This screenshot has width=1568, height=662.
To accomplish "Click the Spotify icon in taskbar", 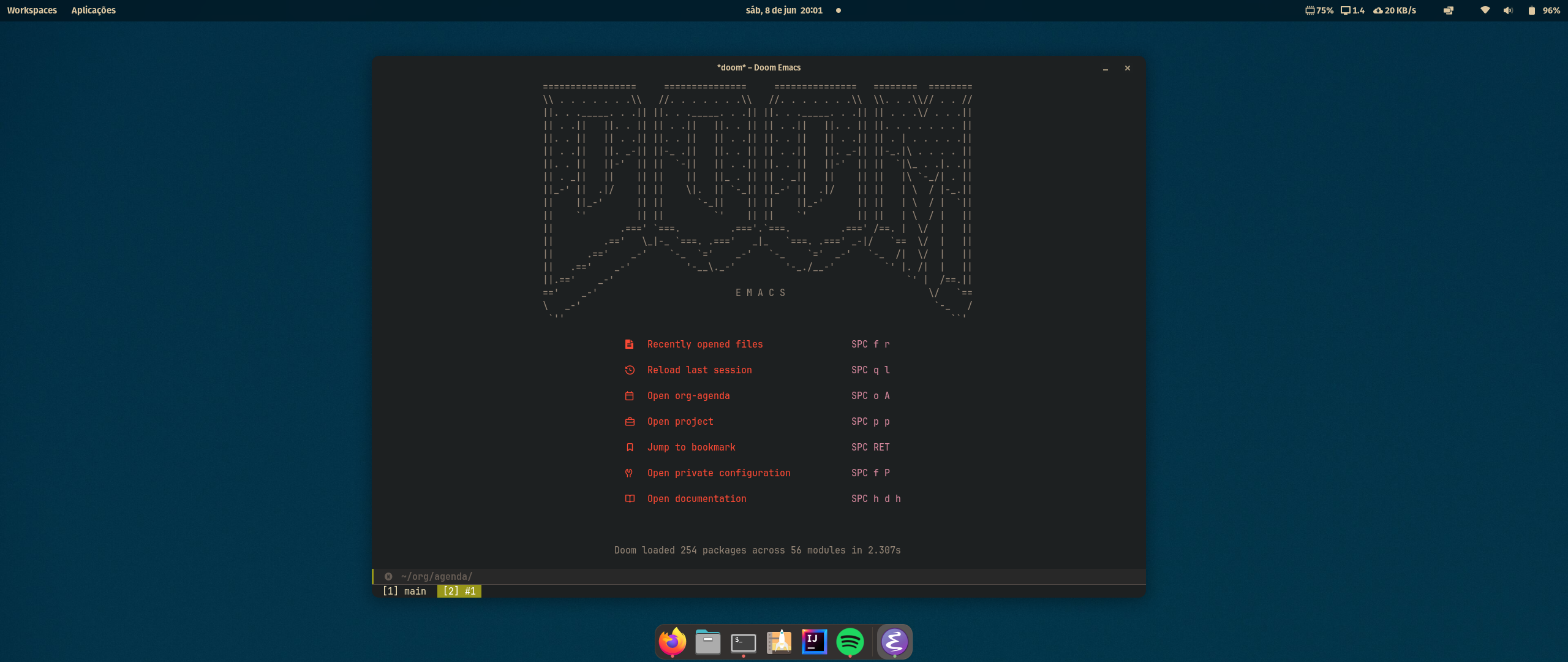I will [x=849, y=642].
